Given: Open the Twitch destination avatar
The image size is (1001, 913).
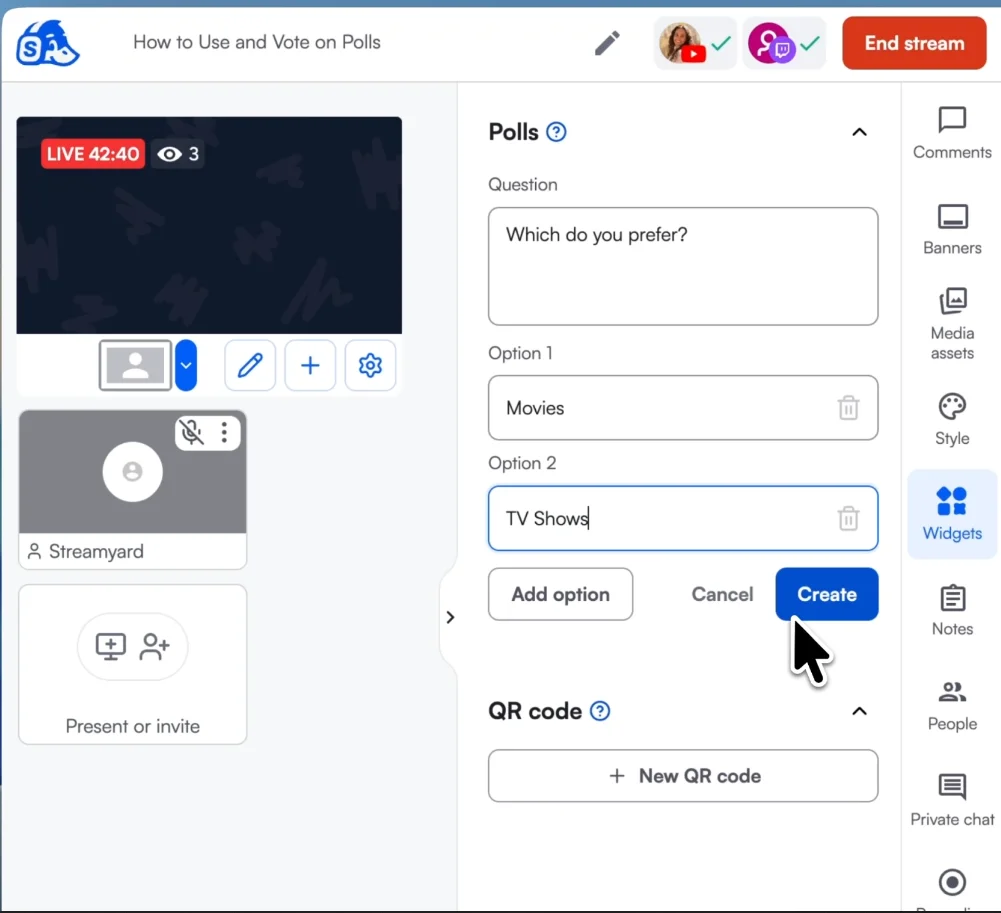Looking at the screenshot, I should click(x=770, y=43).
